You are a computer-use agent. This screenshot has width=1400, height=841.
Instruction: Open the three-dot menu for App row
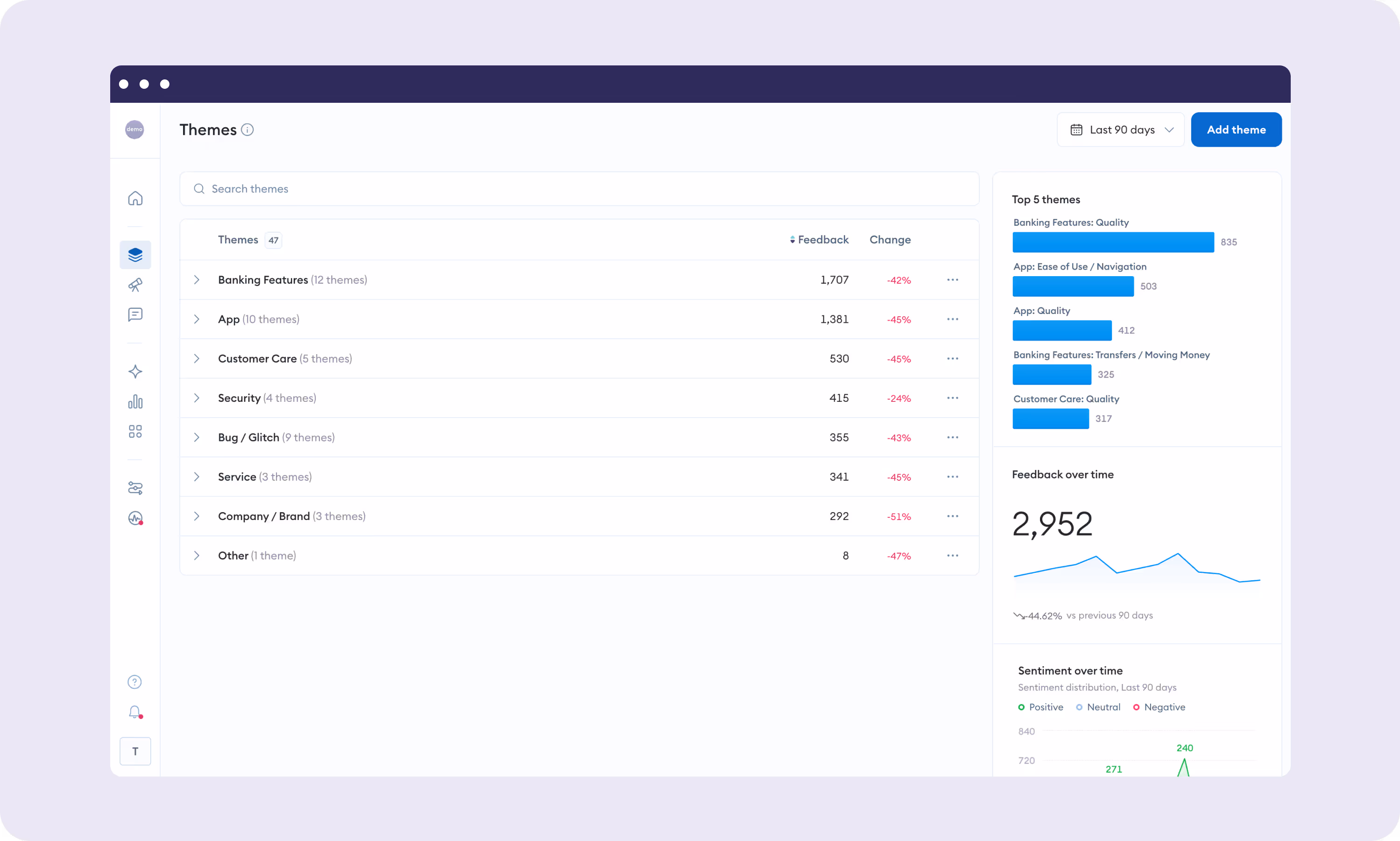[x=953, y=319]
